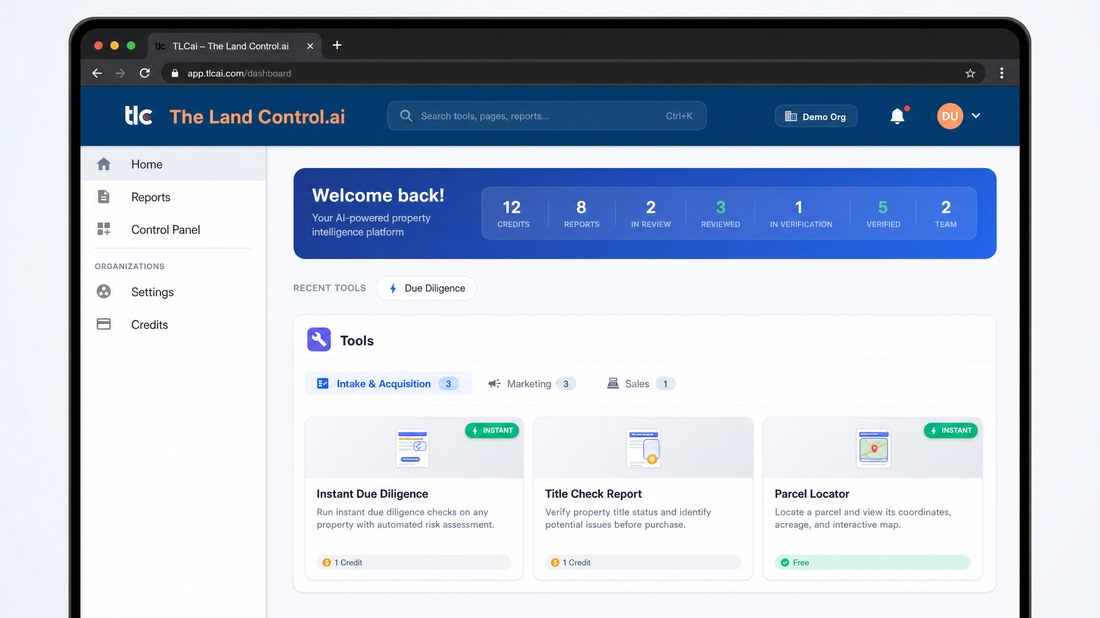Viewport: 1100px width, 618px height.
Task: Open the Title Check Report card title
Action: tap(593, 494)
